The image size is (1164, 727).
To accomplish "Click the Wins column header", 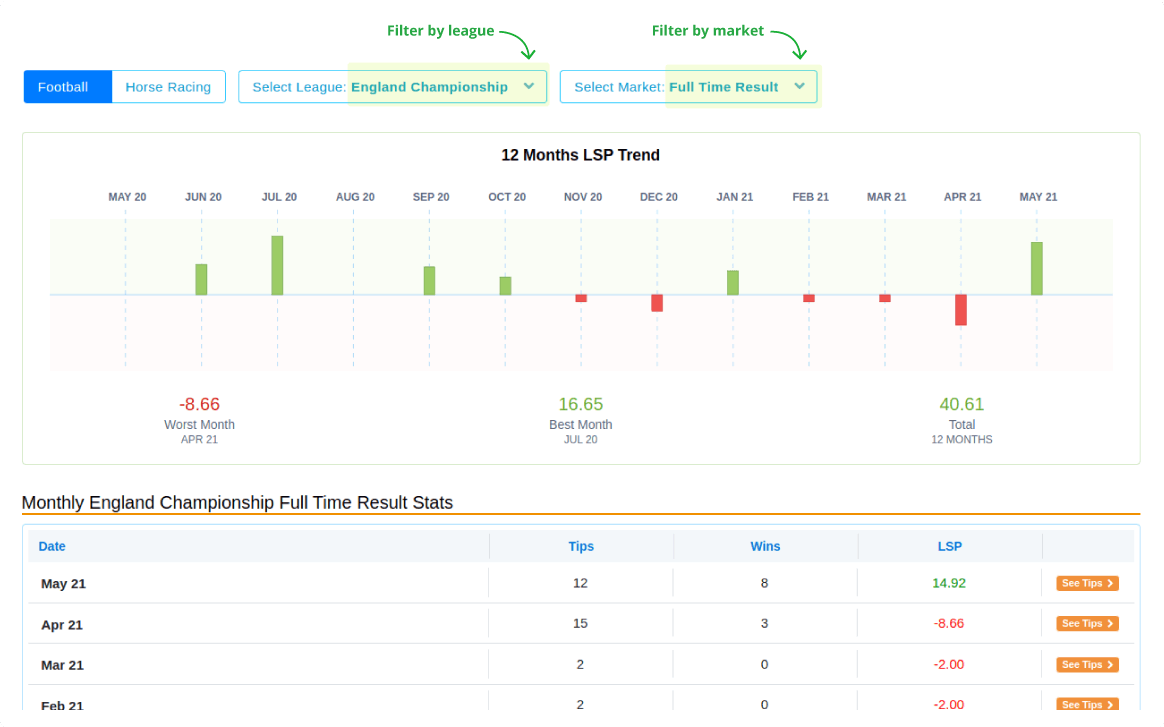I will pyautogui.click(x=765, y=546).
